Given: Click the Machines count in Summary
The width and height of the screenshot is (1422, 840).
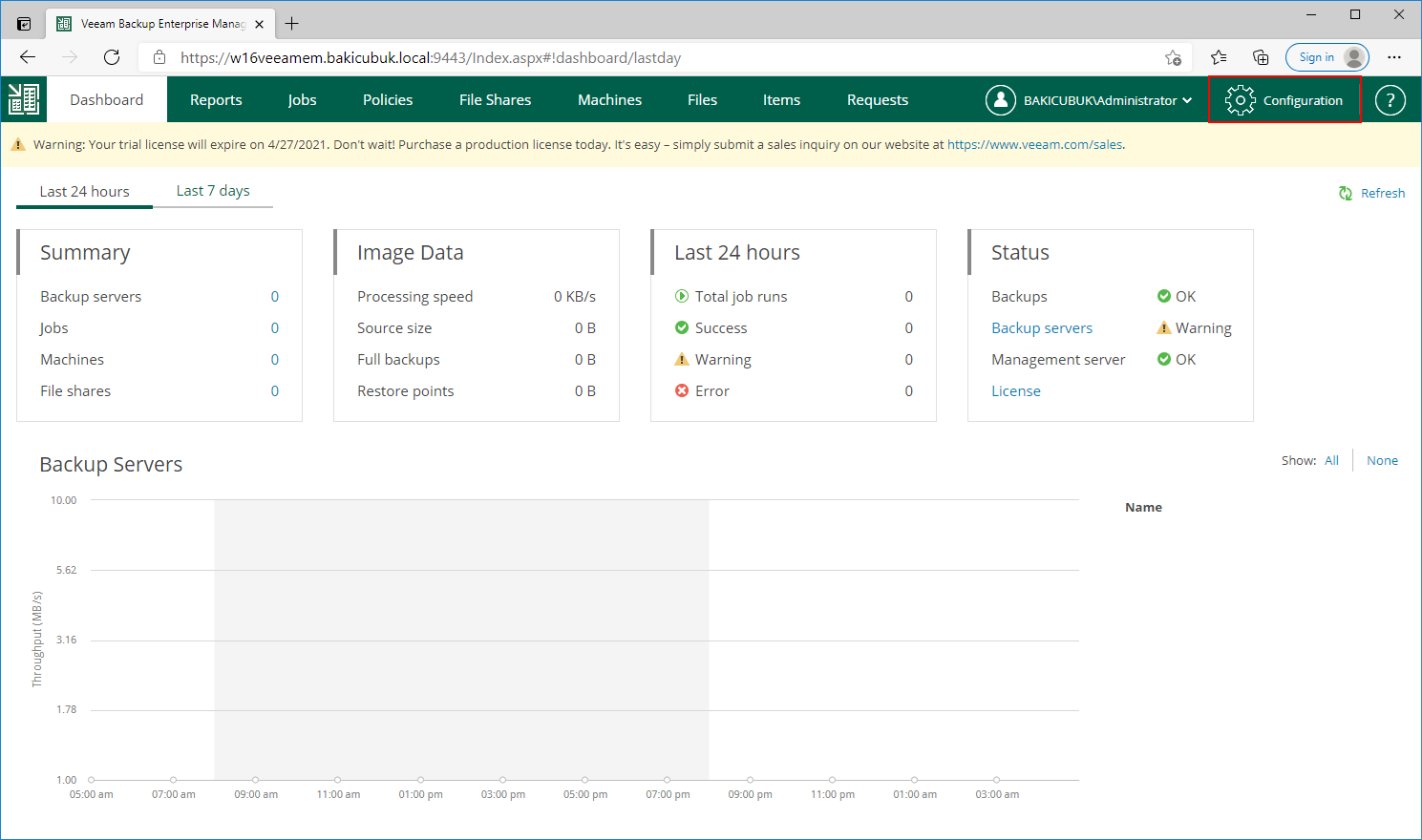Looking at the screenshot, I should tap(275, 359).
